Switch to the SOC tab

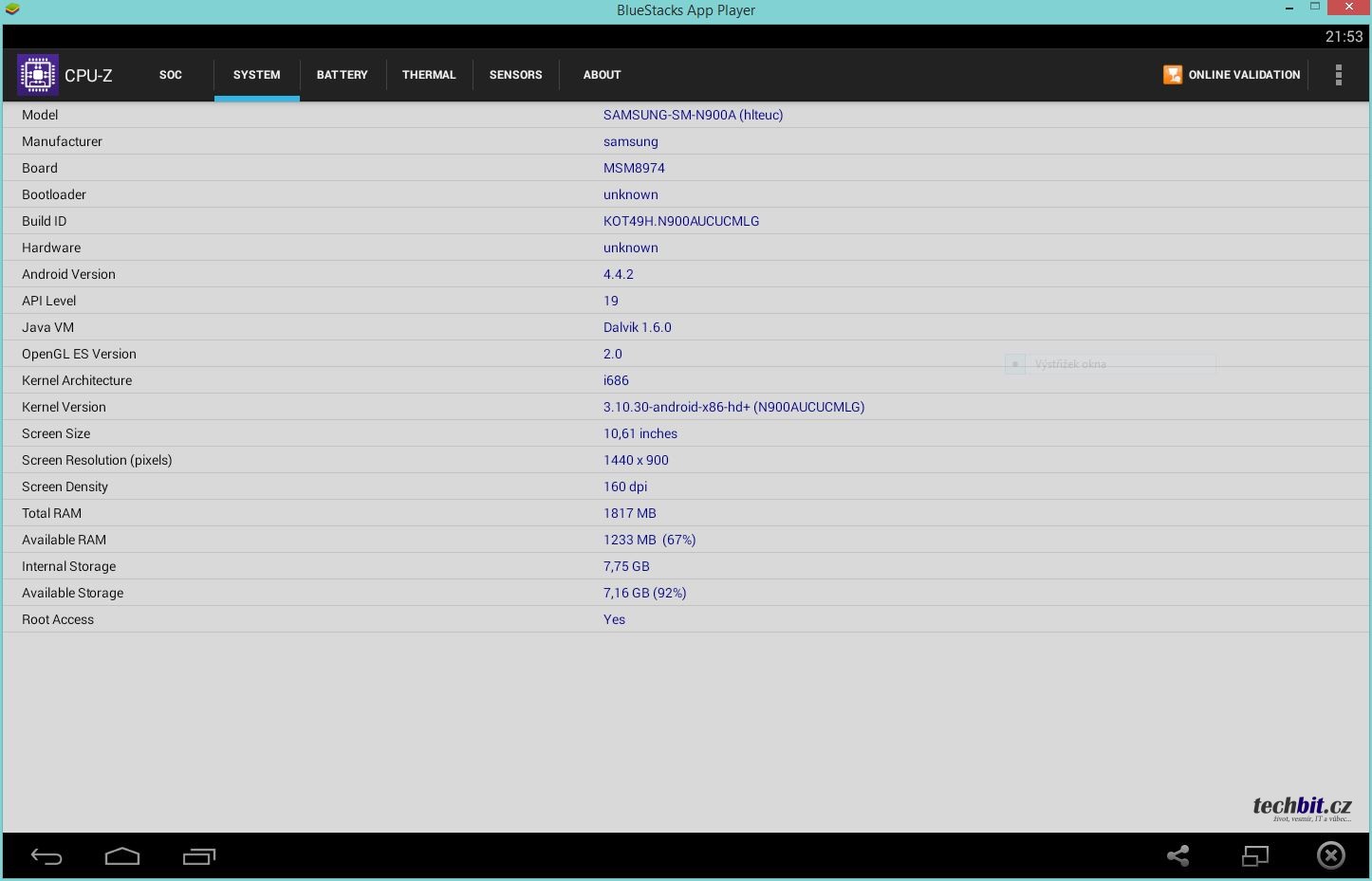tap(171, 75)
